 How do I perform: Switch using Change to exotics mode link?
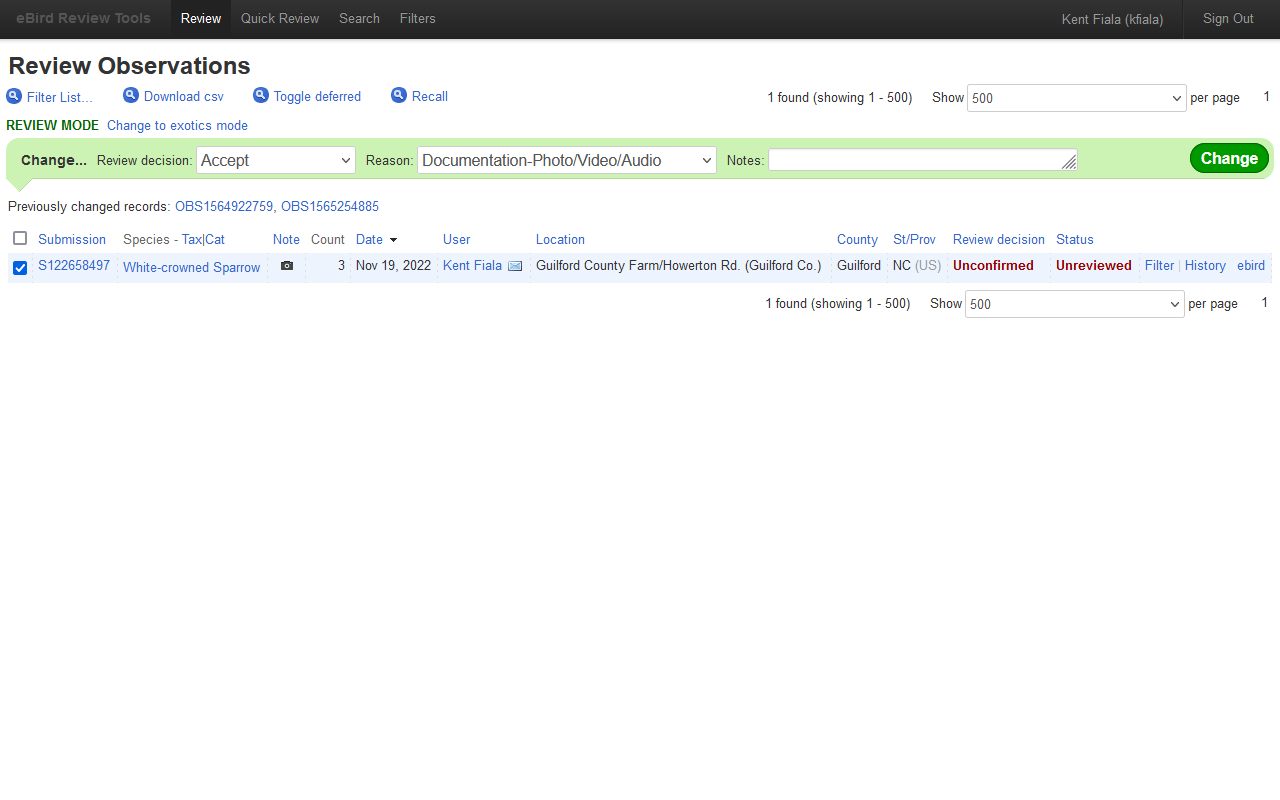[177, 126]
